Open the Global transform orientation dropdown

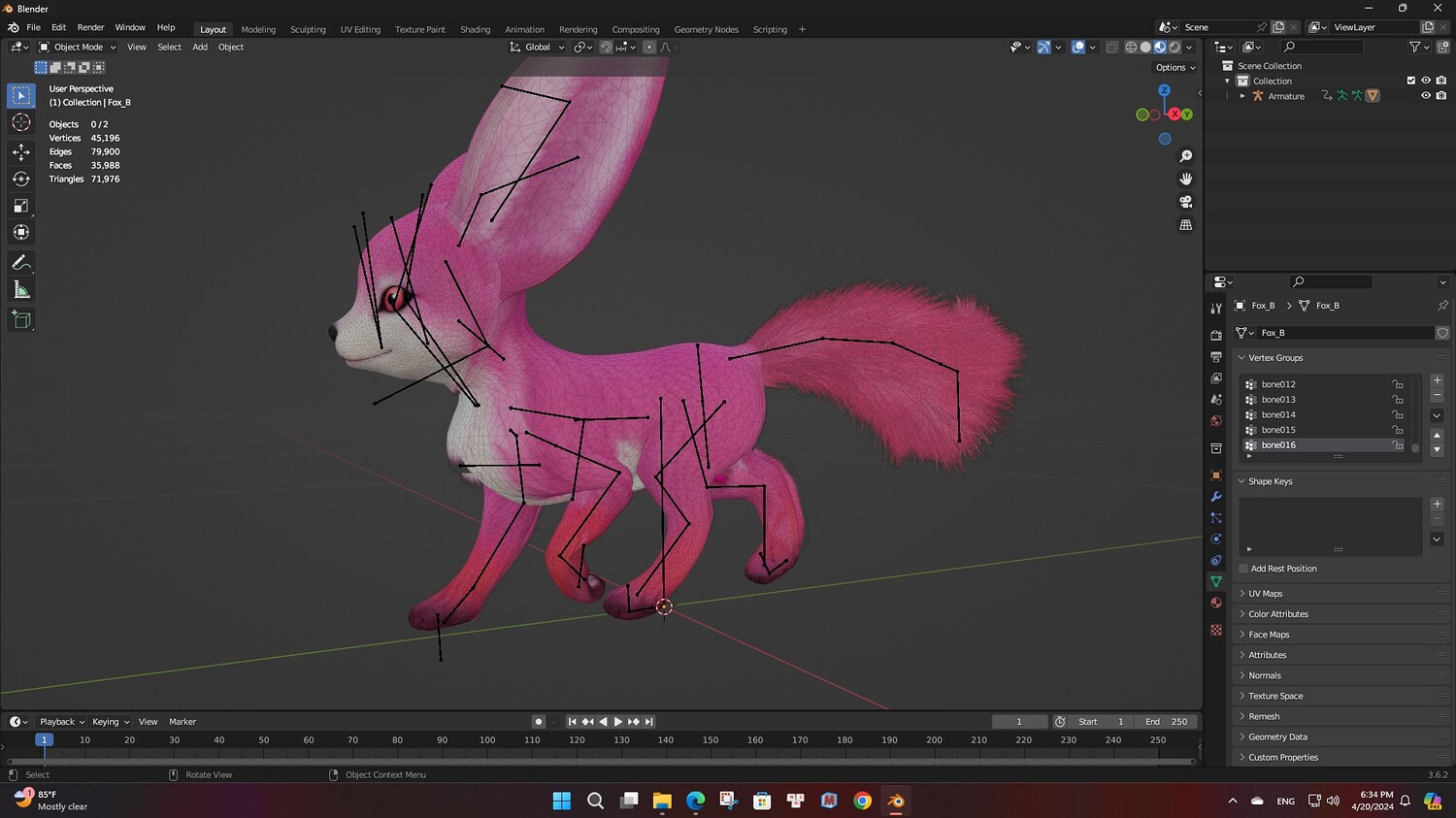coord(537,47)
